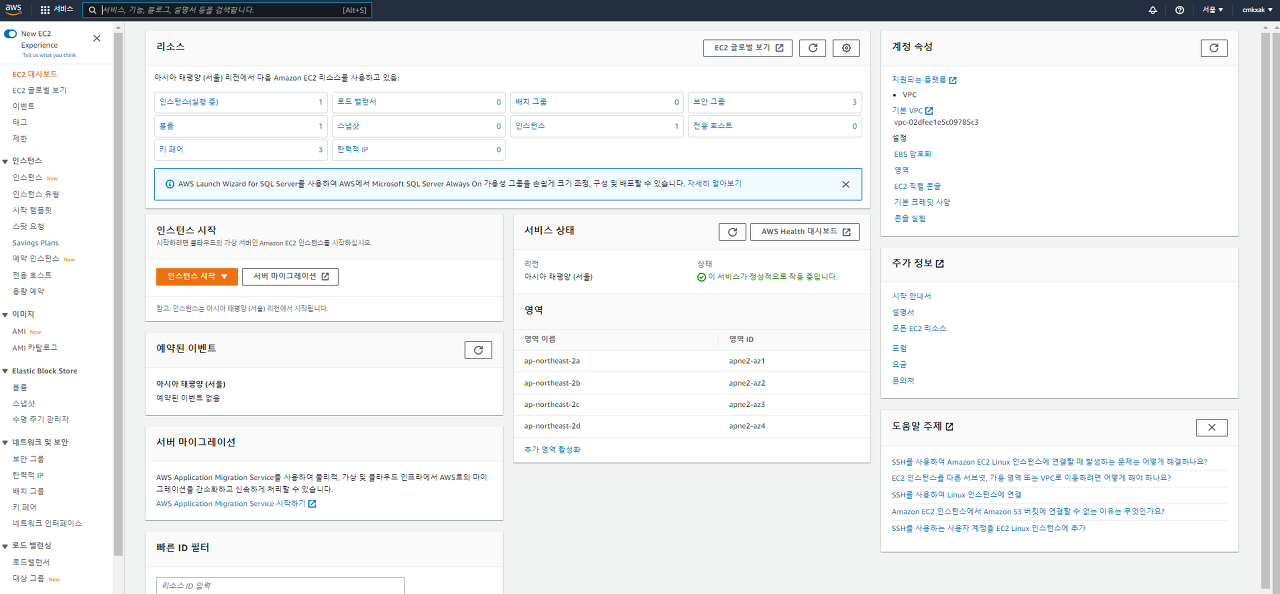Click 키 페어 resource tile
Viewport: 1280px width, 594px height.
[240, 150]
